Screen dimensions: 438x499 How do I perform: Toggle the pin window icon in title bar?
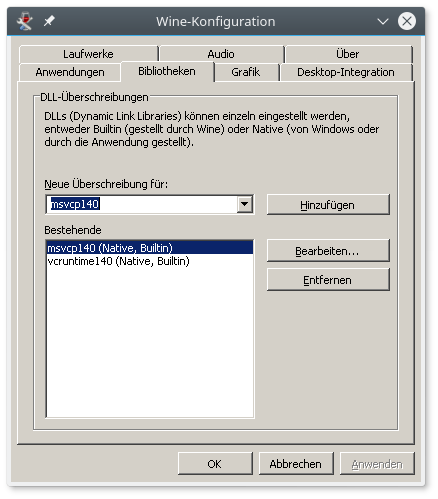(x=49, y=22)
